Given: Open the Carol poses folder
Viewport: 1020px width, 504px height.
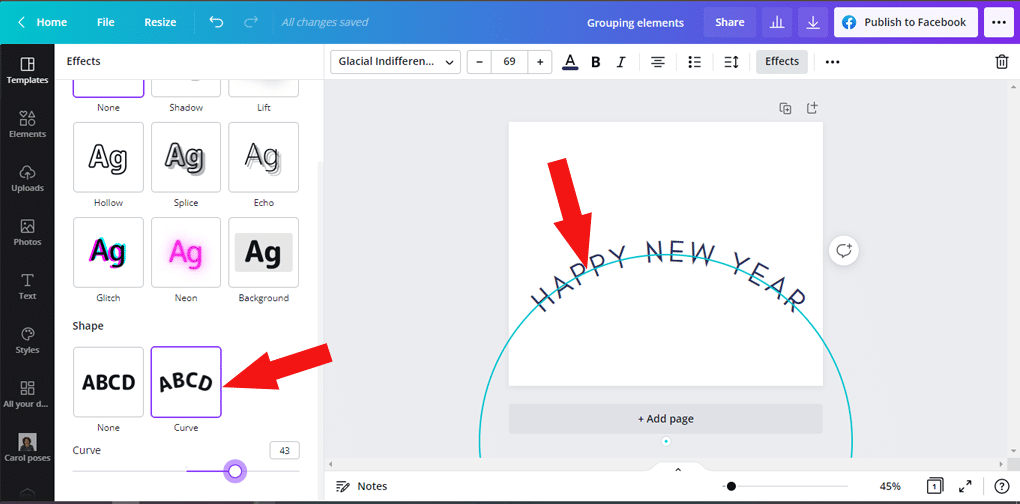Looking at the screenshot, I should tap(27, 447).
